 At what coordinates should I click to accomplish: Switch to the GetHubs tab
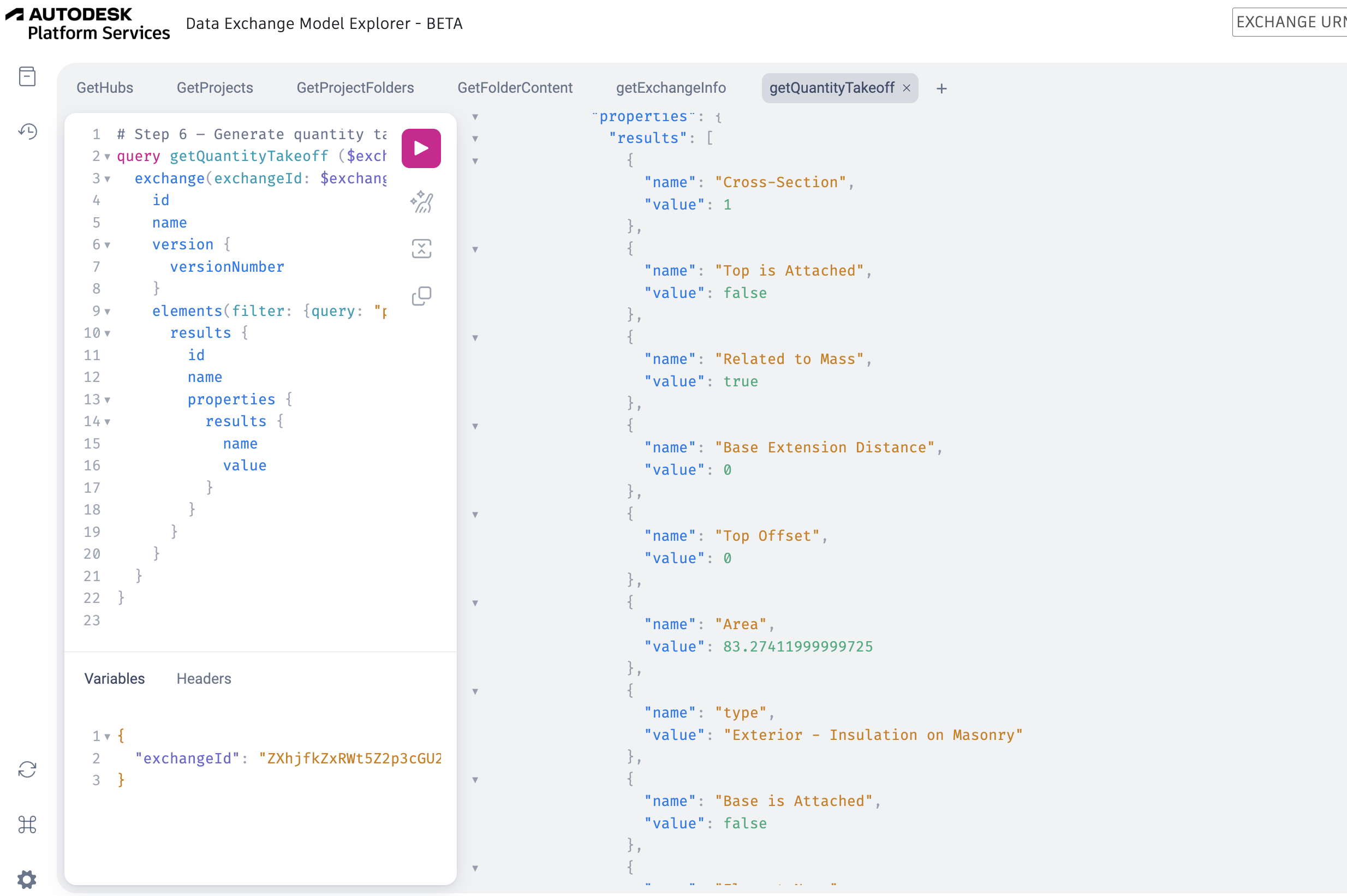[x=105, y=88]
